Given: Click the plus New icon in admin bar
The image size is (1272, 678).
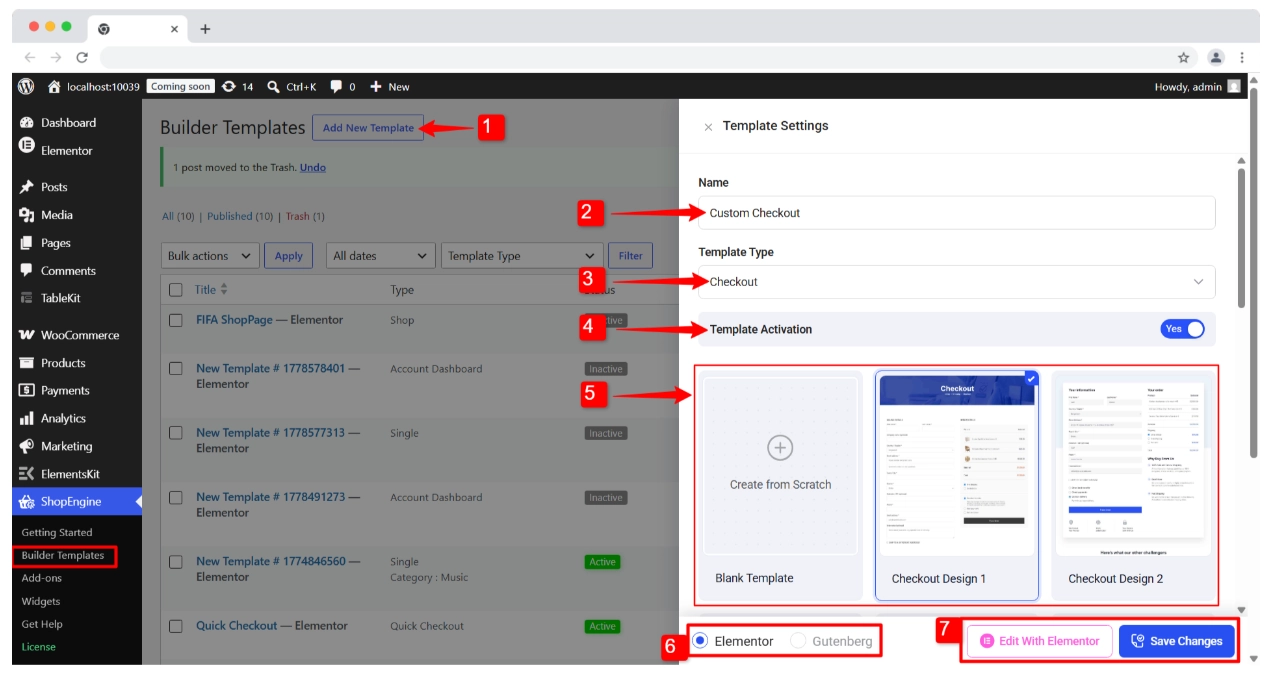Looking at the screenshot, I should click(x=376, y=87).
